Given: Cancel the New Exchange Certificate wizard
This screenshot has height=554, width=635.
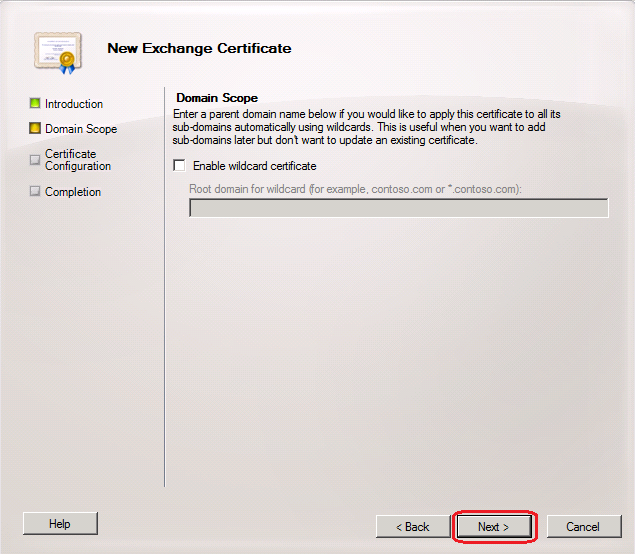Looking at the screenshot, I should pyautogui.click(x=582, y=526).
